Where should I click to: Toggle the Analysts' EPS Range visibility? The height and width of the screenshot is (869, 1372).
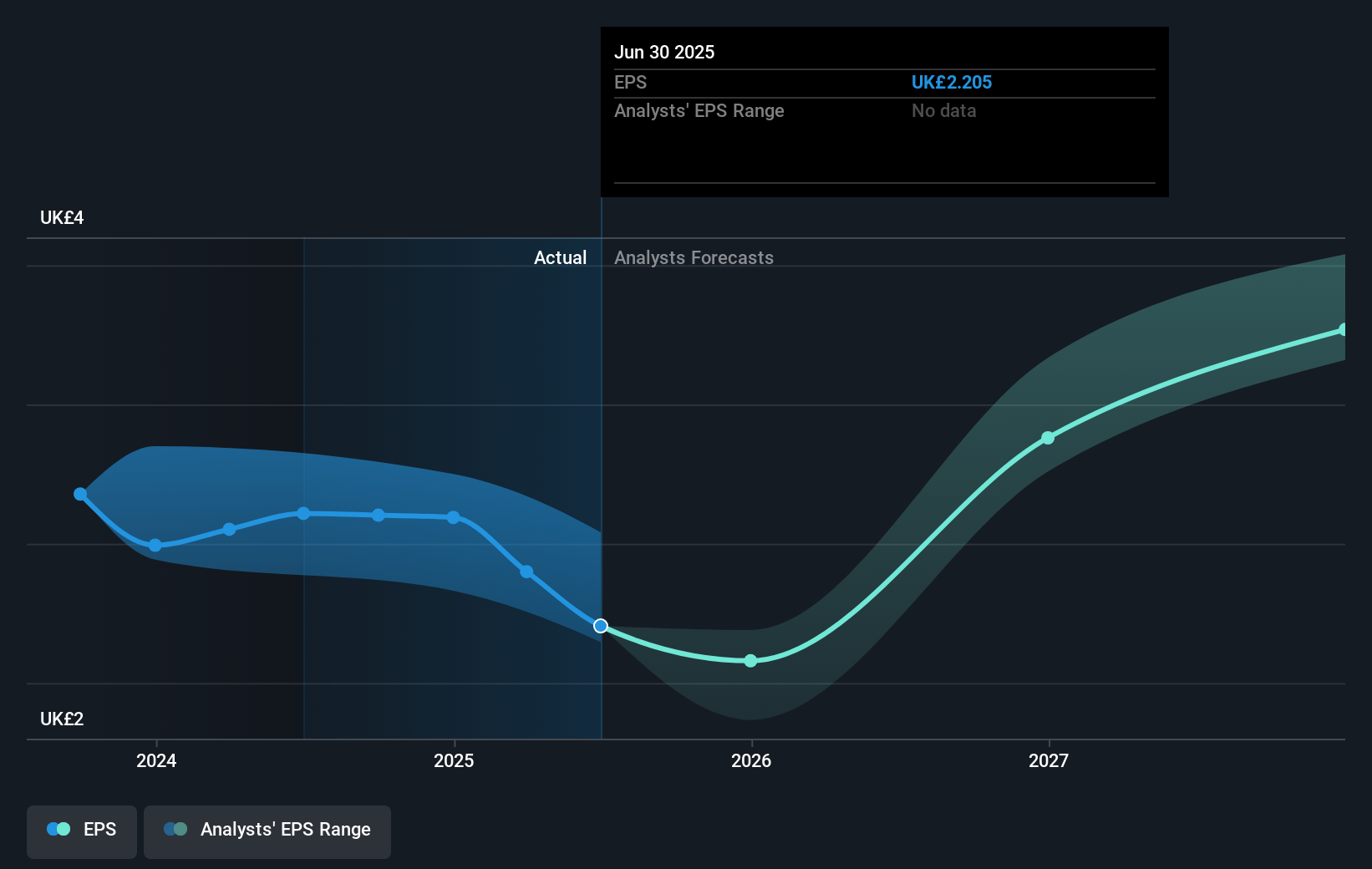tap(267, 831)
